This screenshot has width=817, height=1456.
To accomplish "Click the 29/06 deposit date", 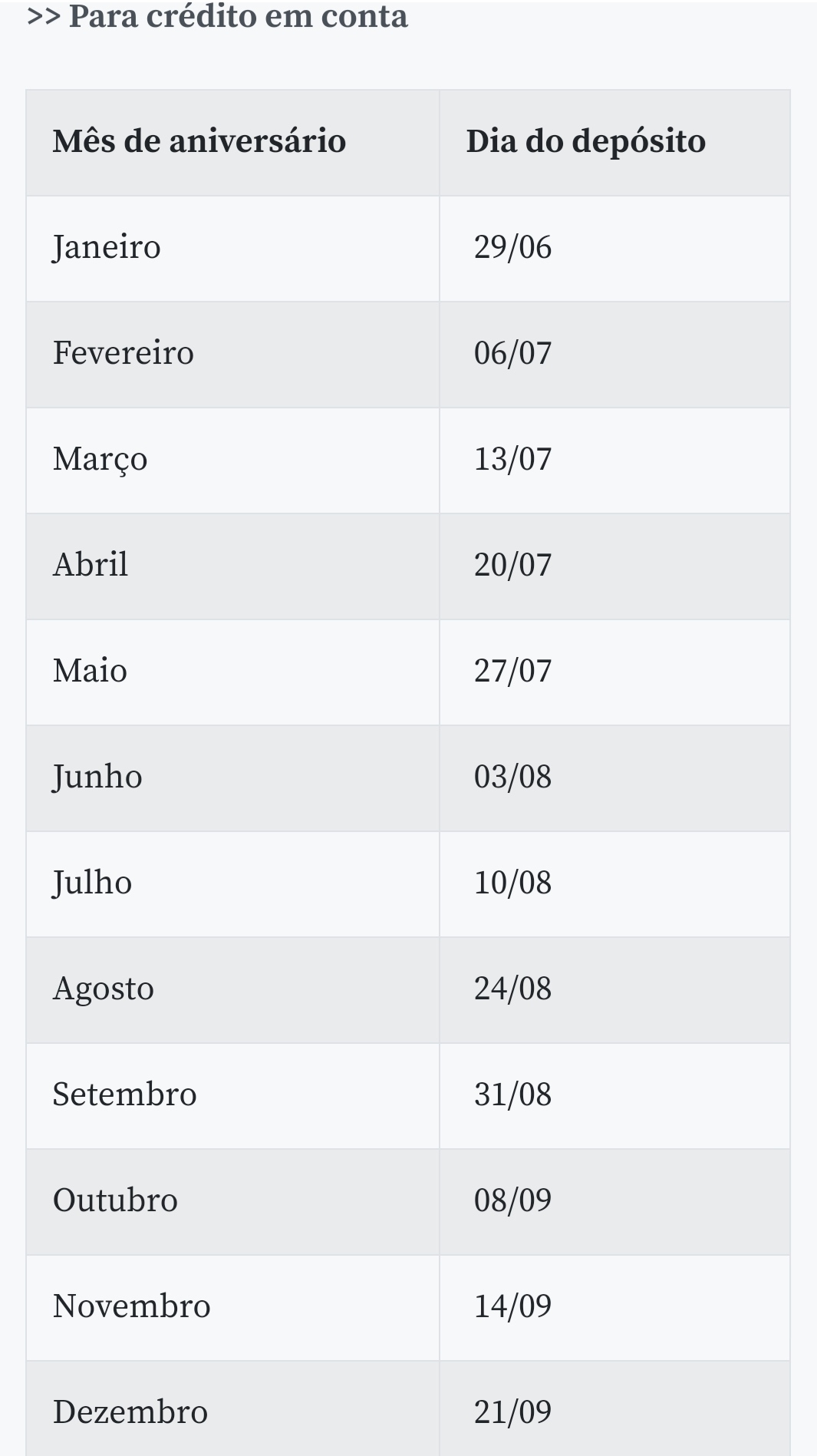I will click(512, 248).
